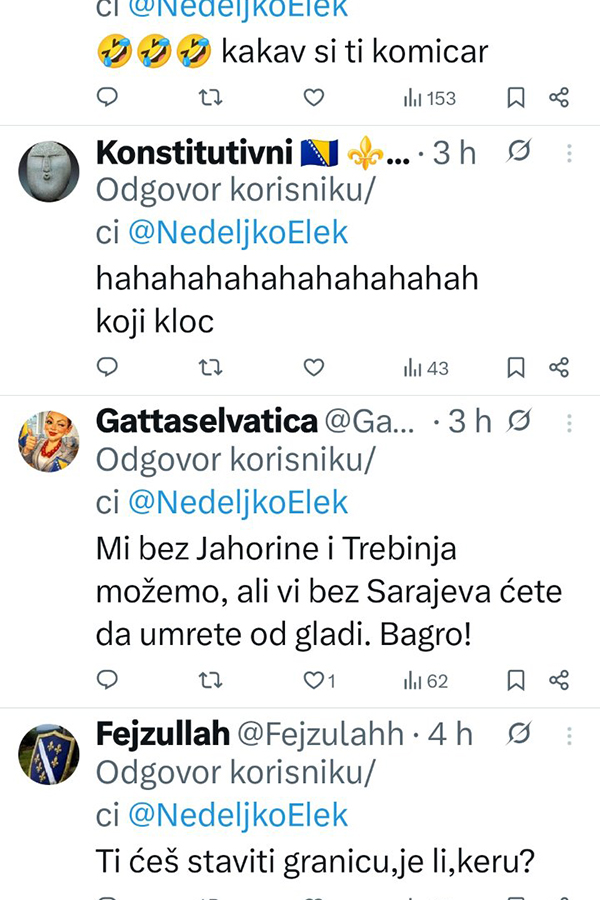The image size is (600, 900).
Task: Open Grok actions icon on Fejzullah's tweet
Action: coord(518,734)
